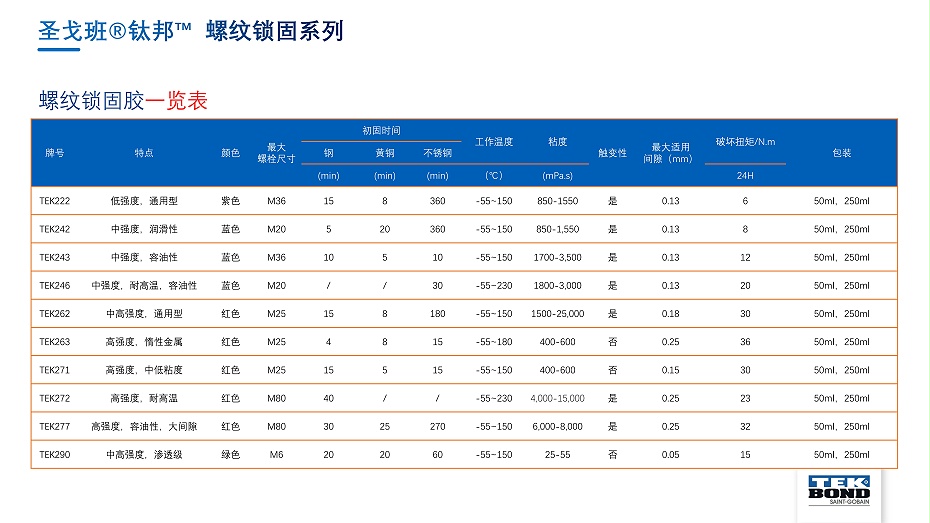Select the 包装 column header
The width and height of the screenshot is (930, 523).
click(841, 153)
